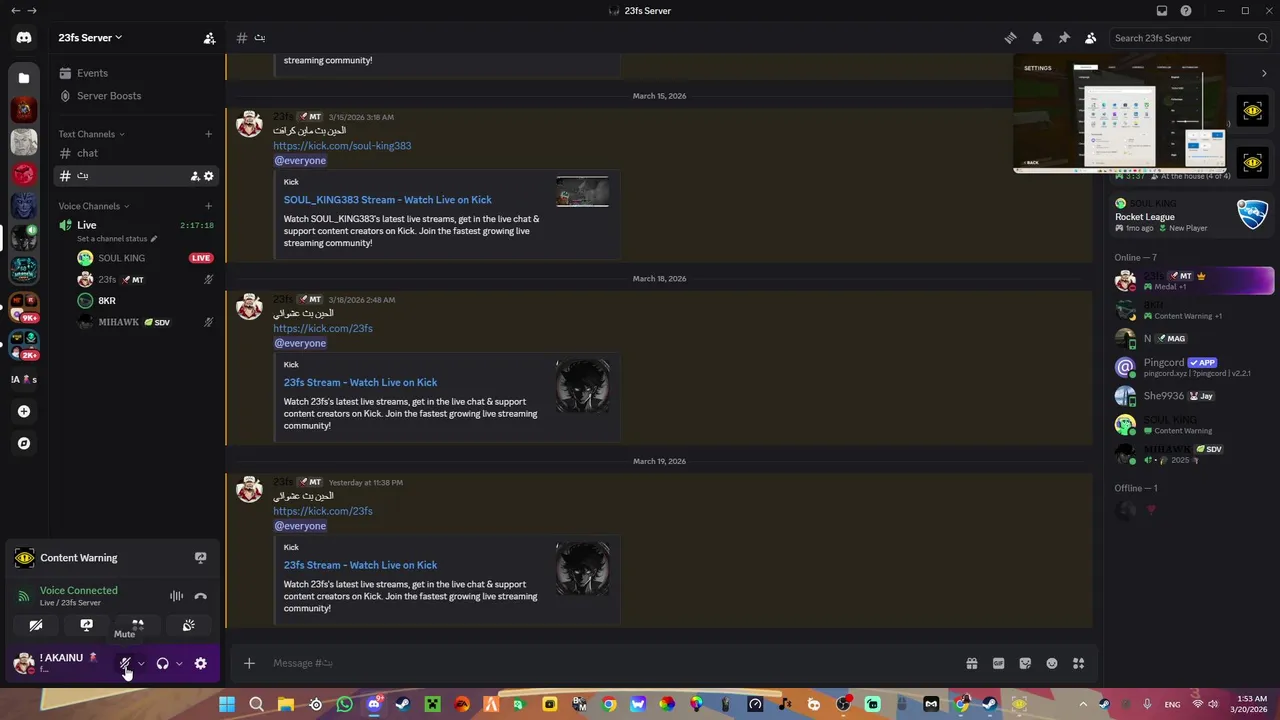Open output device options arrow beside the headphones

click(x=179, y=663)
